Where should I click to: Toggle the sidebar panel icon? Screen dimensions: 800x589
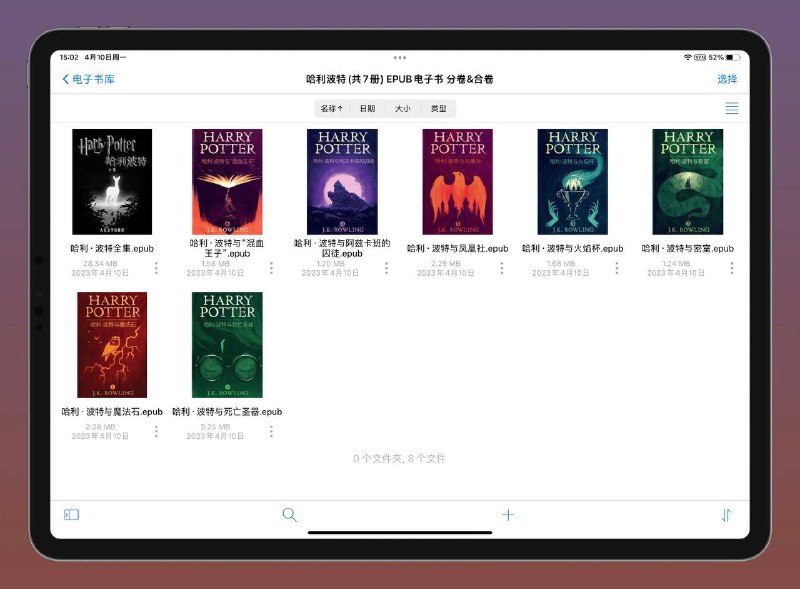pyautogui.click(x=72, y=515)
